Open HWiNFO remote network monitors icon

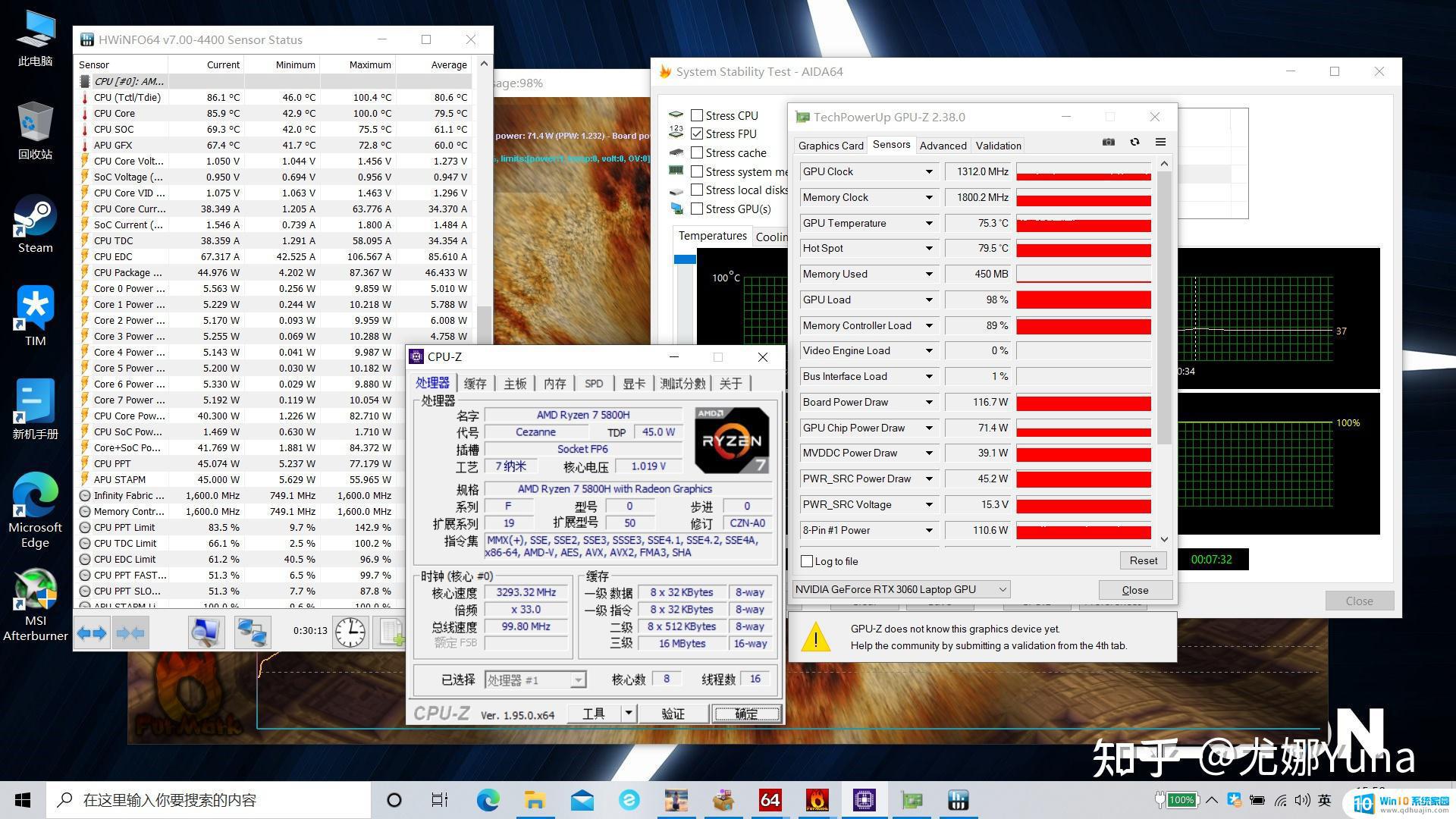(x=253, y=632)
